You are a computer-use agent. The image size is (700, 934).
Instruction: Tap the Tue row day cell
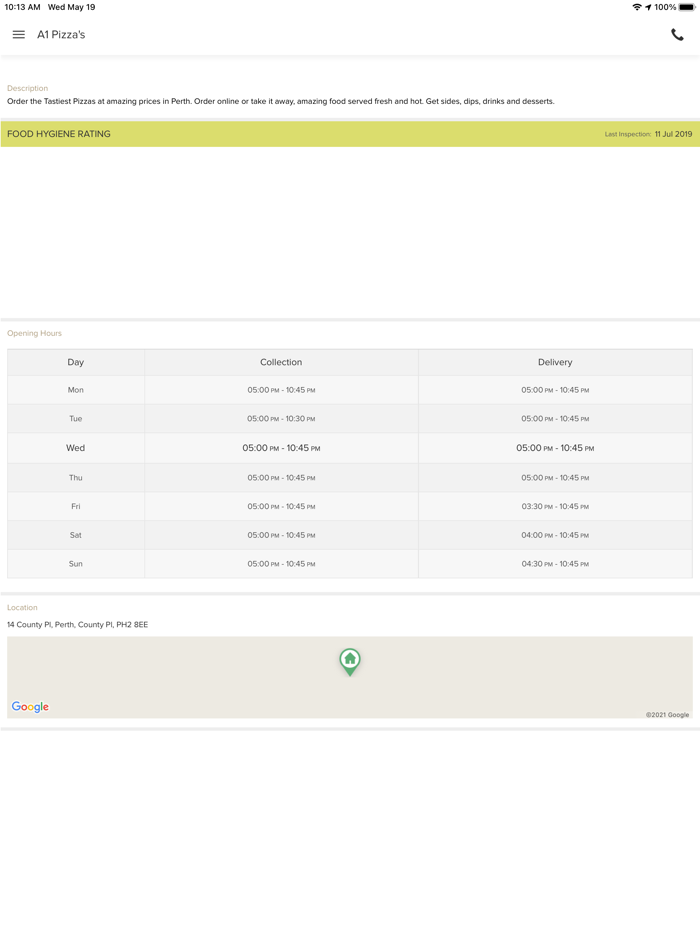coord(76,419)
